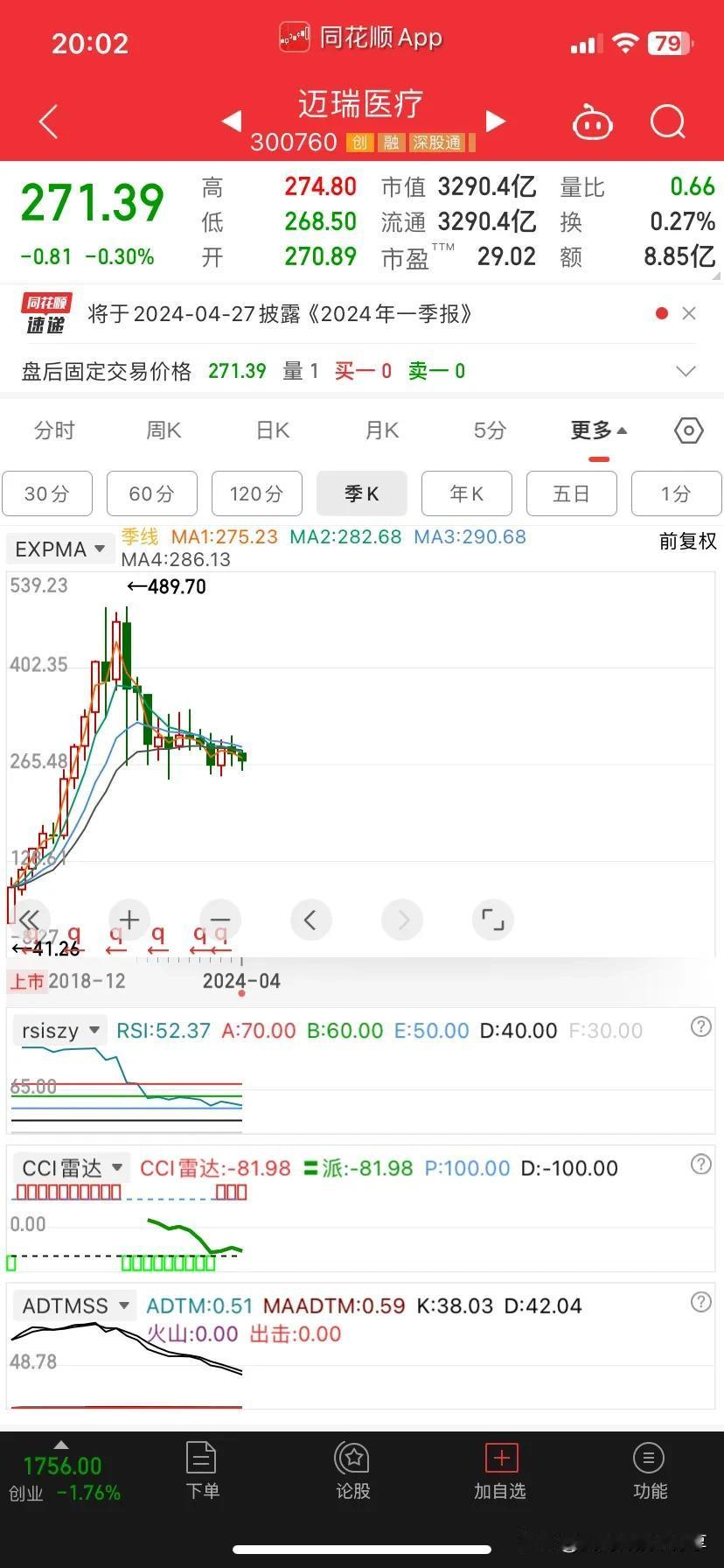
Task: Jump to earliest with double-left arrows
Action: click(x=29, y=920)
